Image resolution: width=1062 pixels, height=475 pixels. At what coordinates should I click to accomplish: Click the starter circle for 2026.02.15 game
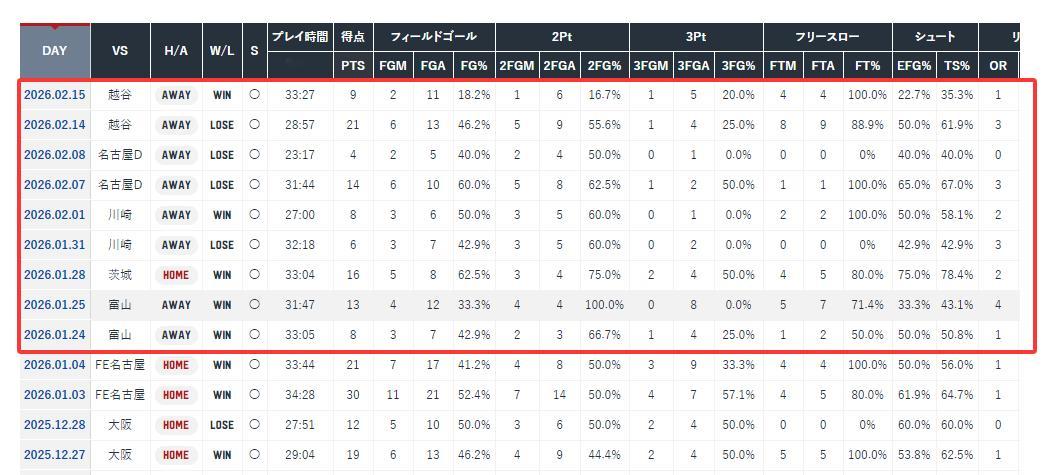[x=254, y=95]
